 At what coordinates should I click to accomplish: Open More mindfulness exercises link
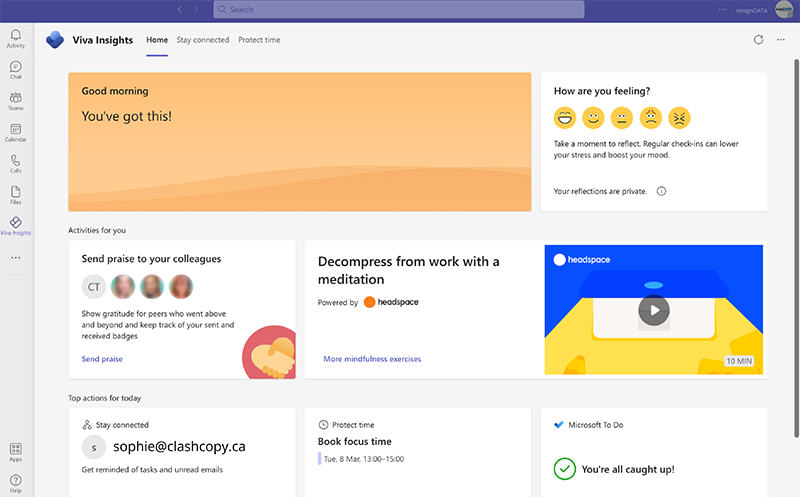(x=372, y=359)
